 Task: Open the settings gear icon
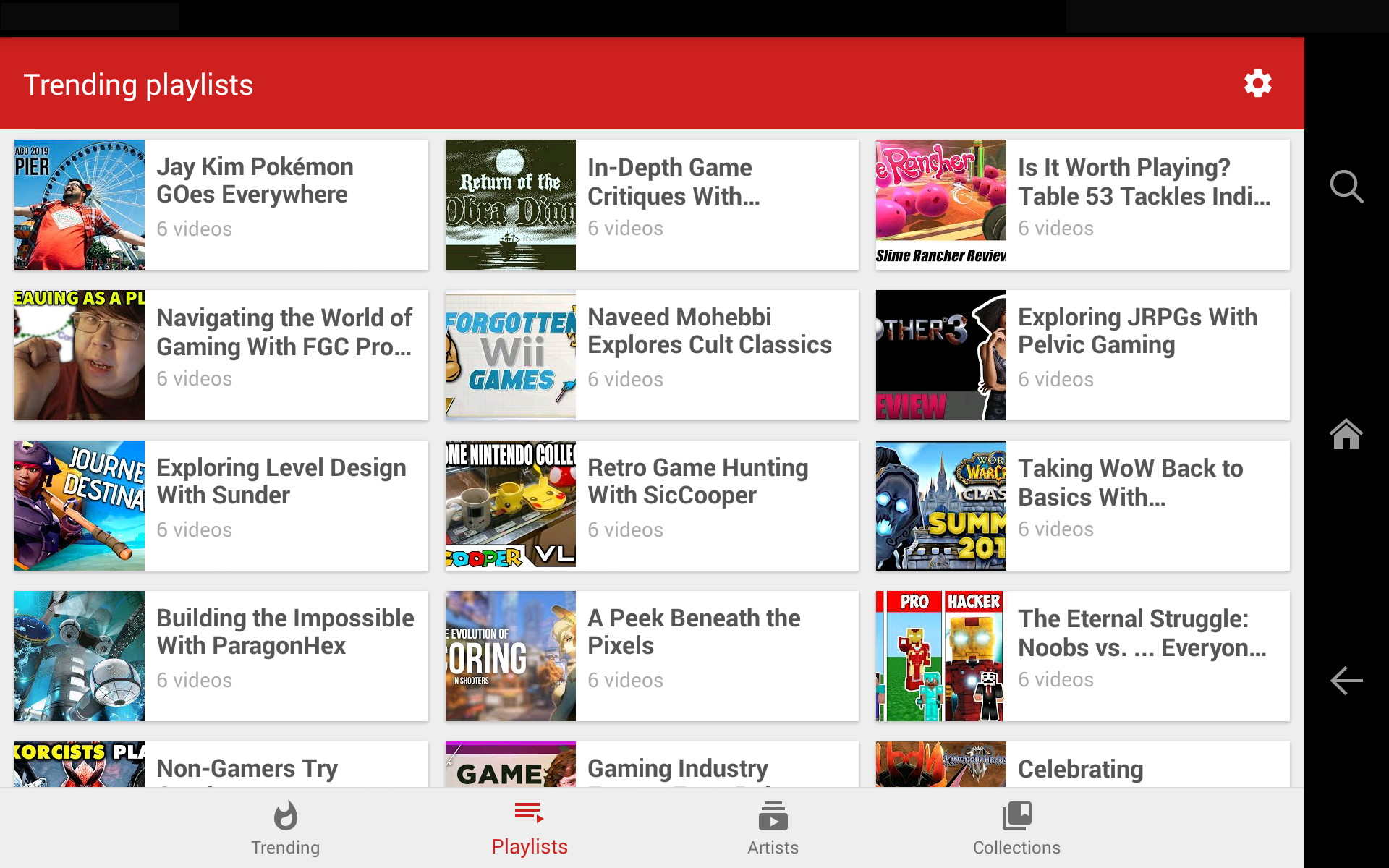[x=1258, y=83]
